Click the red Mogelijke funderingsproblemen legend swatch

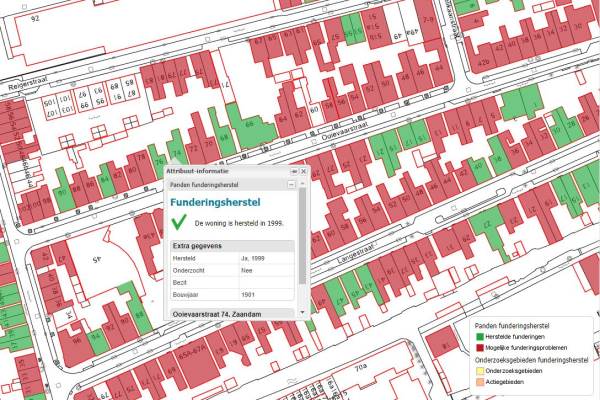coord(479,346)
